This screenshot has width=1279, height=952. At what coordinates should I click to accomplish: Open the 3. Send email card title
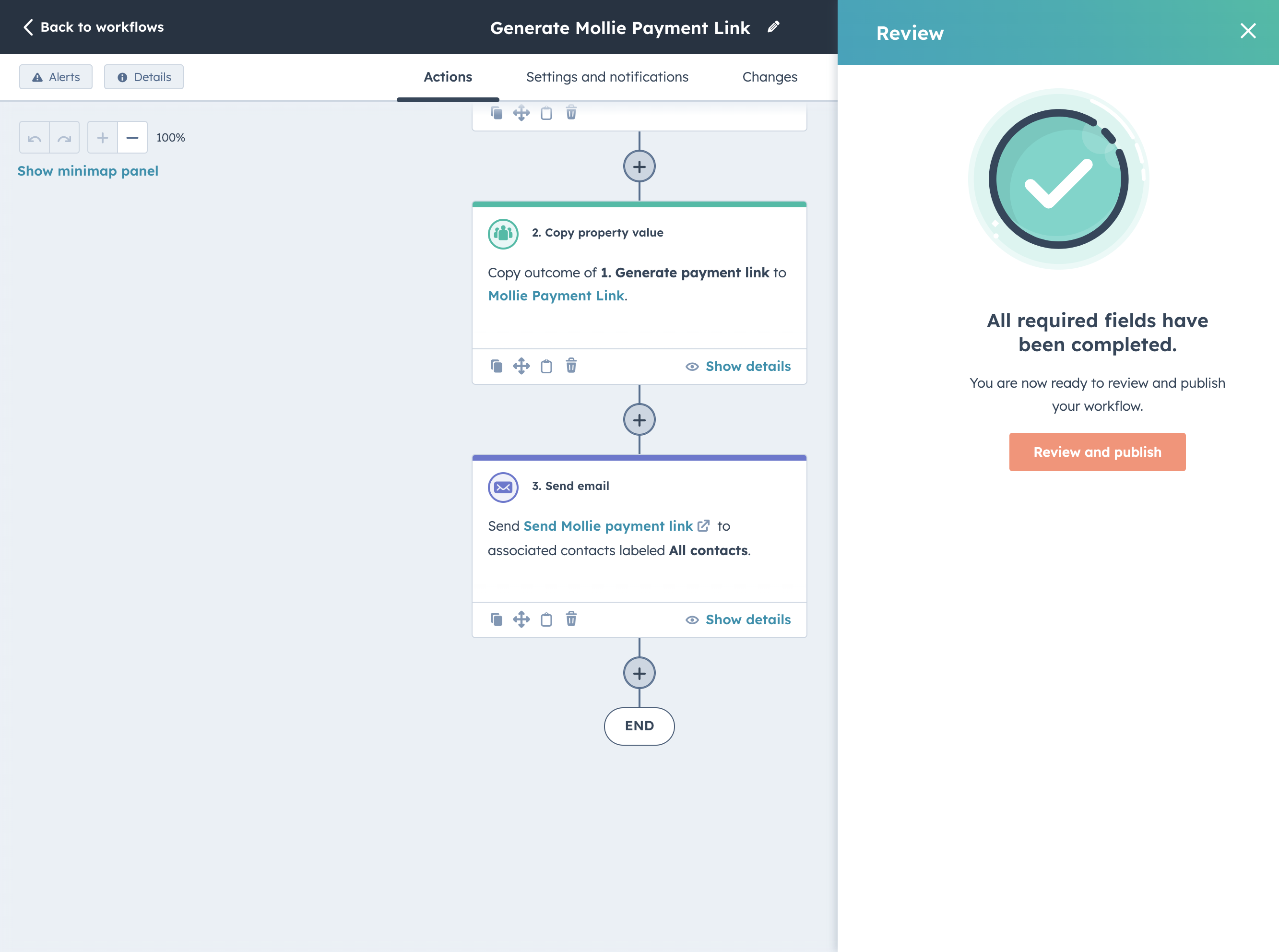click(570, 486)
